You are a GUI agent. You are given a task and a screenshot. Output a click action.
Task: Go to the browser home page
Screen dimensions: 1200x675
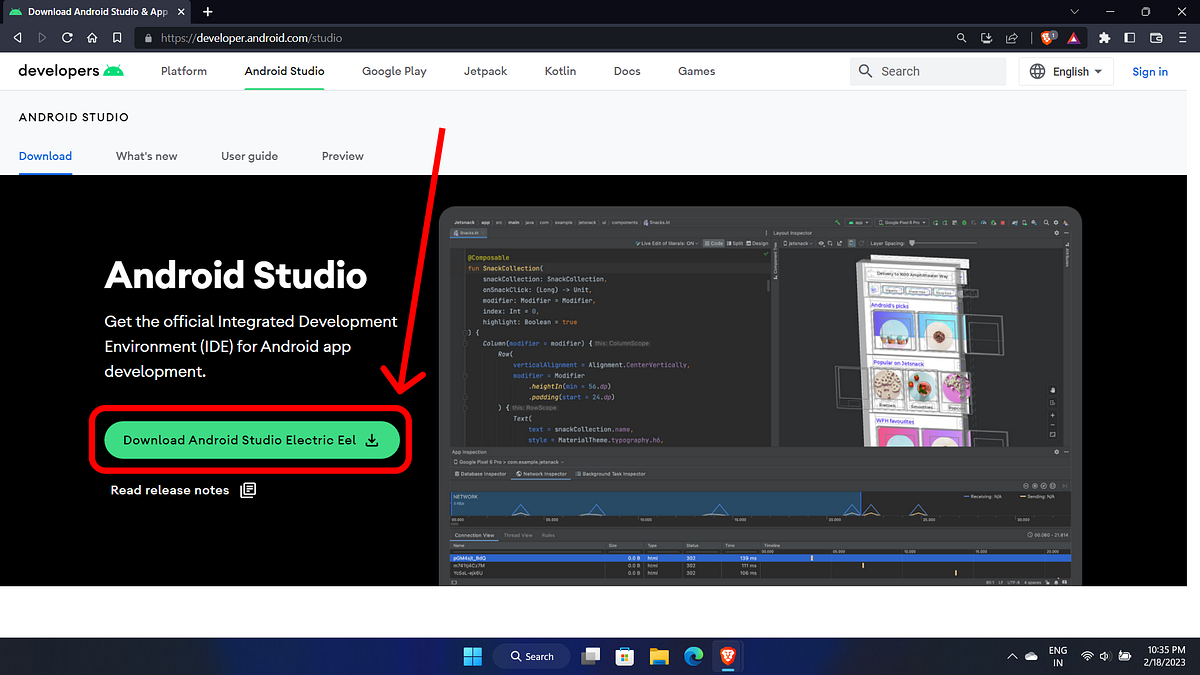pos(91,37)
